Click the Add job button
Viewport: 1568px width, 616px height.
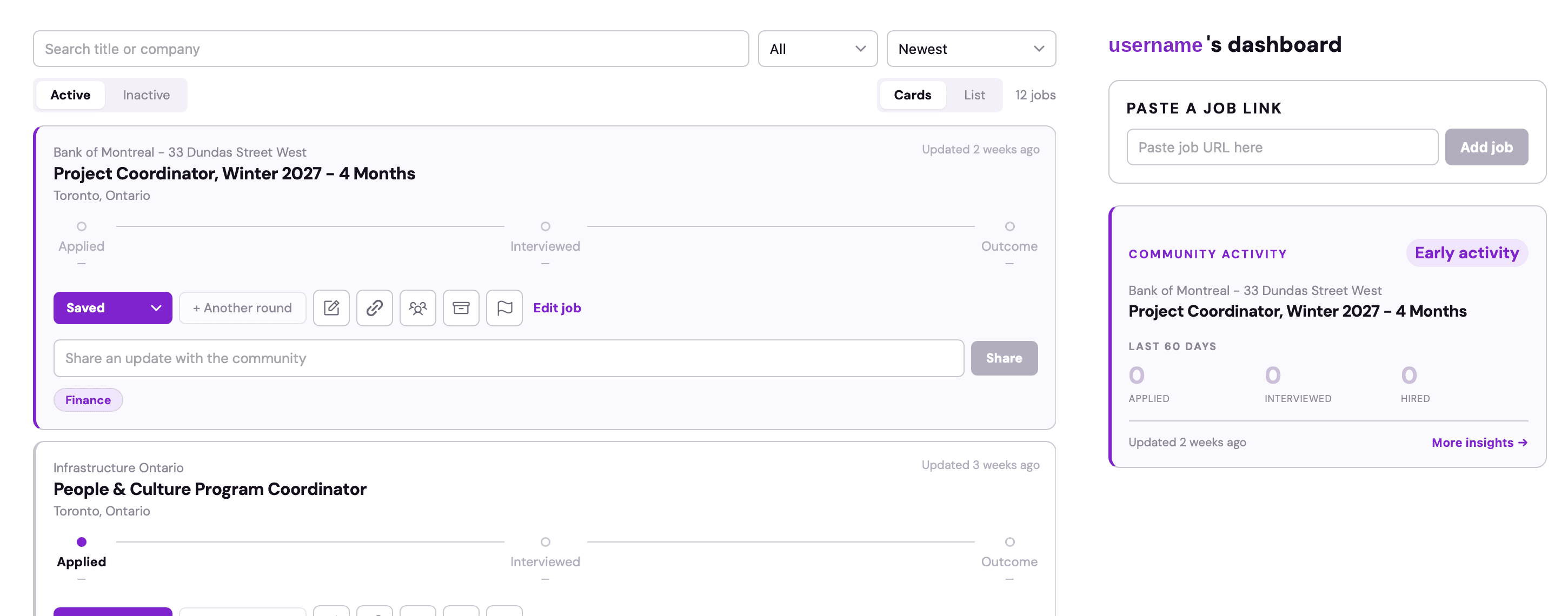[1486, 147]
